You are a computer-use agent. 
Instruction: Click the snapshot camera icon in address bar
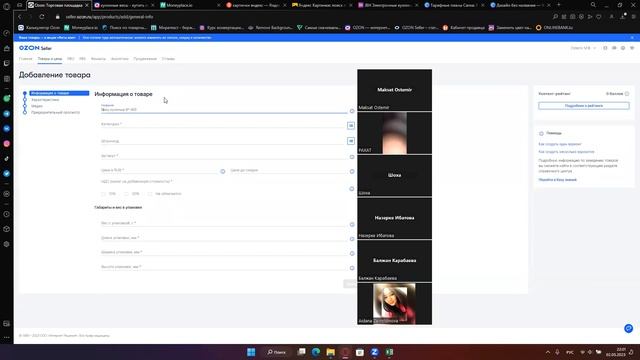(573, 17)
